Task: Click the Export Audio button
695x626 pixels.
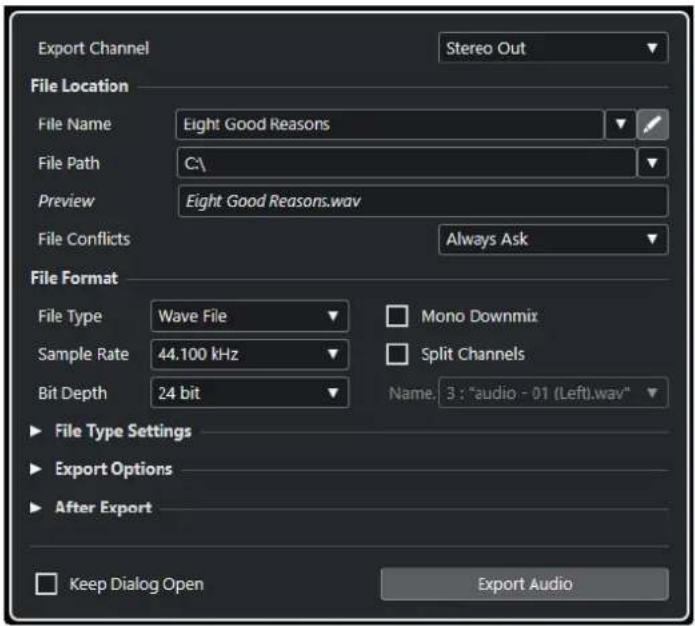Action: pyautogui.click(x=524, y=584)
